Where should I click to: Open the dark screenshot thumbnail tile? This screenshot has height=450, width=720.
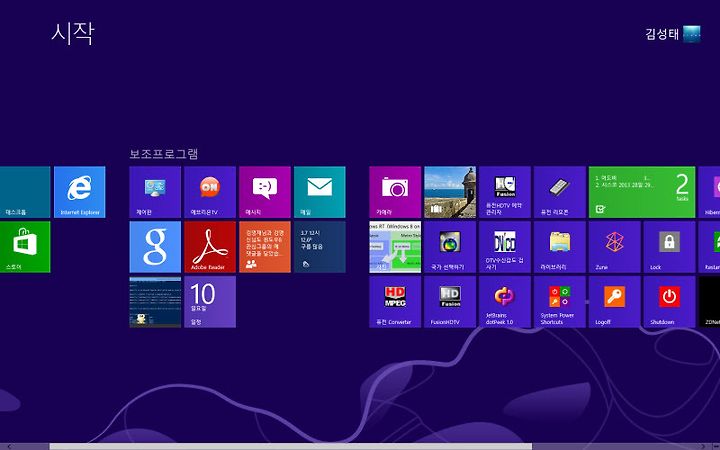(155, 302)
